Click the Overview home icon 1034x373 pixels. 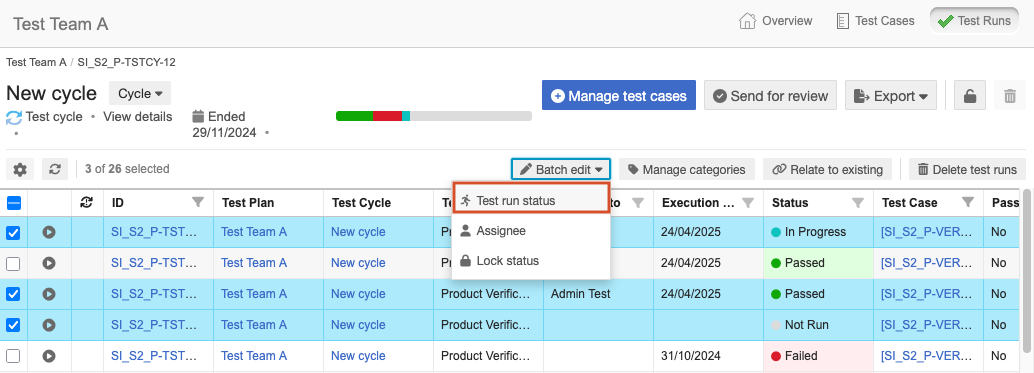pos(747,21)
